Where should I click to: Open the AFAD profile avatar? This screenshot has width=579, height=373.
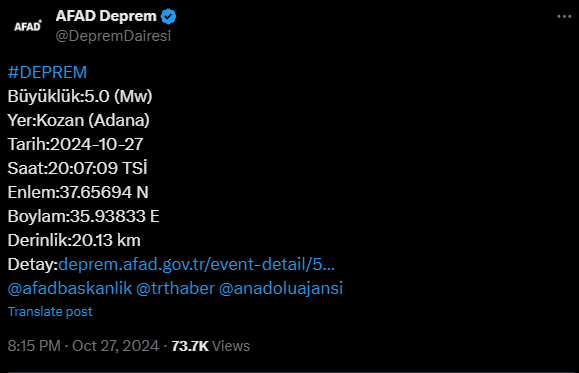28,26
